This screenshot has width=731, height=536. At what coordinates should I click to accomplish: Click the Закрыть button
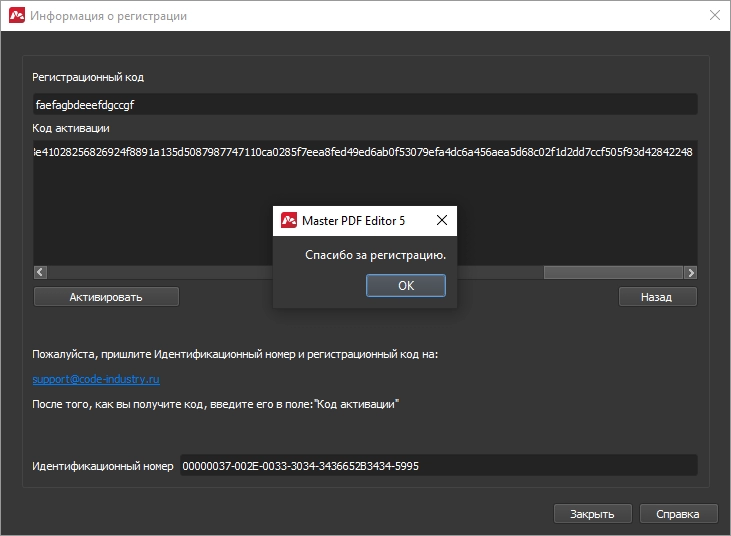point(593,514)
